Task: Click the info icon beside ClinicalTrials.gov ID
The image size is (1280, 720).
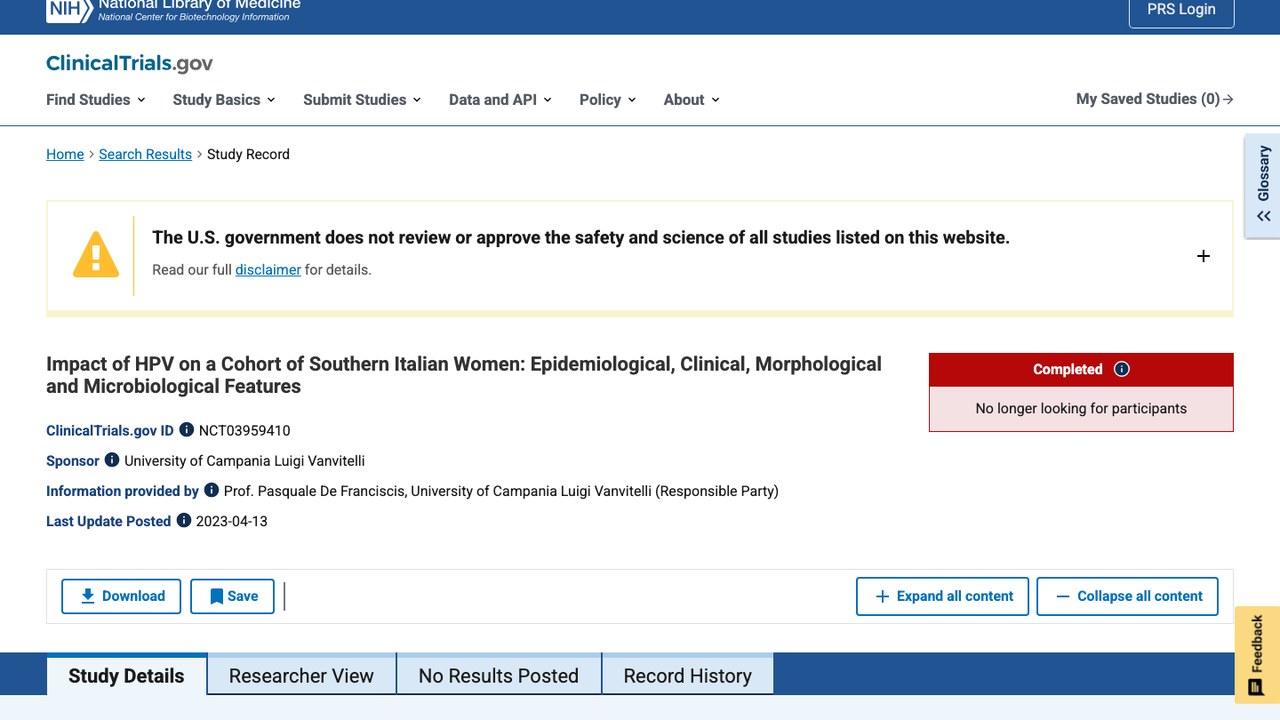Action: [186, 430]
